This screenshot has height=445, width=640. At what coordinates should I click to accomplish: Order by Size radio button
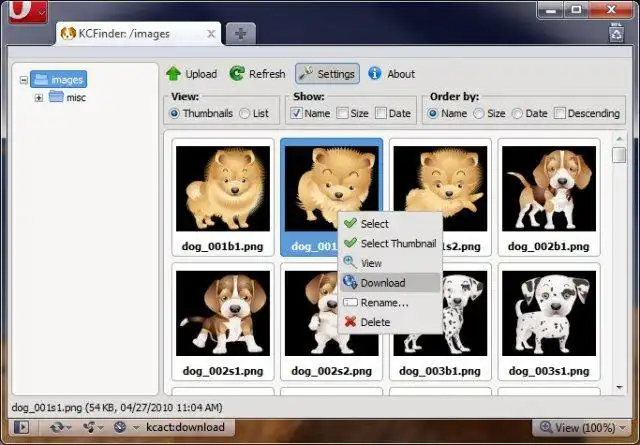click(x=479, y=113)
